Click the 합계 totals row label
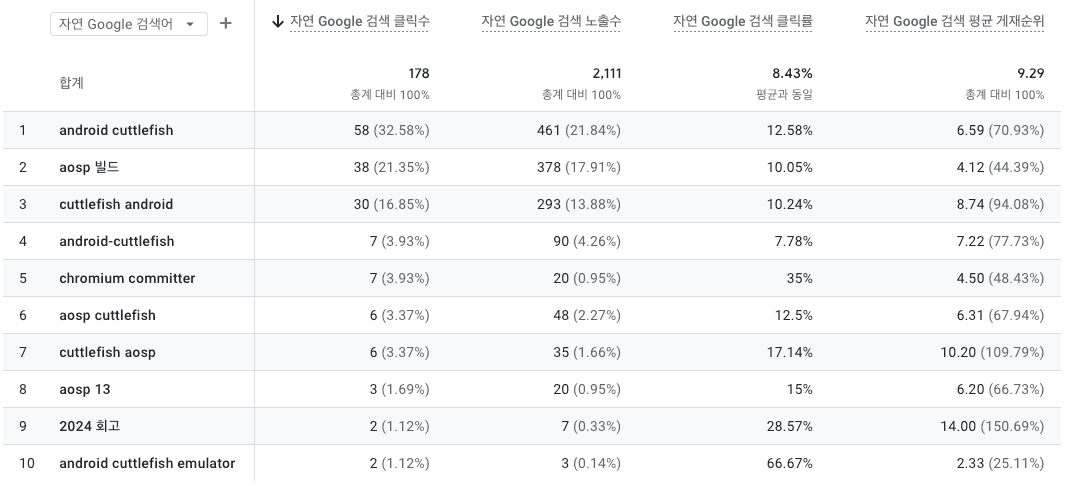Screen dimensions: 1073x486 pos(71,83)
